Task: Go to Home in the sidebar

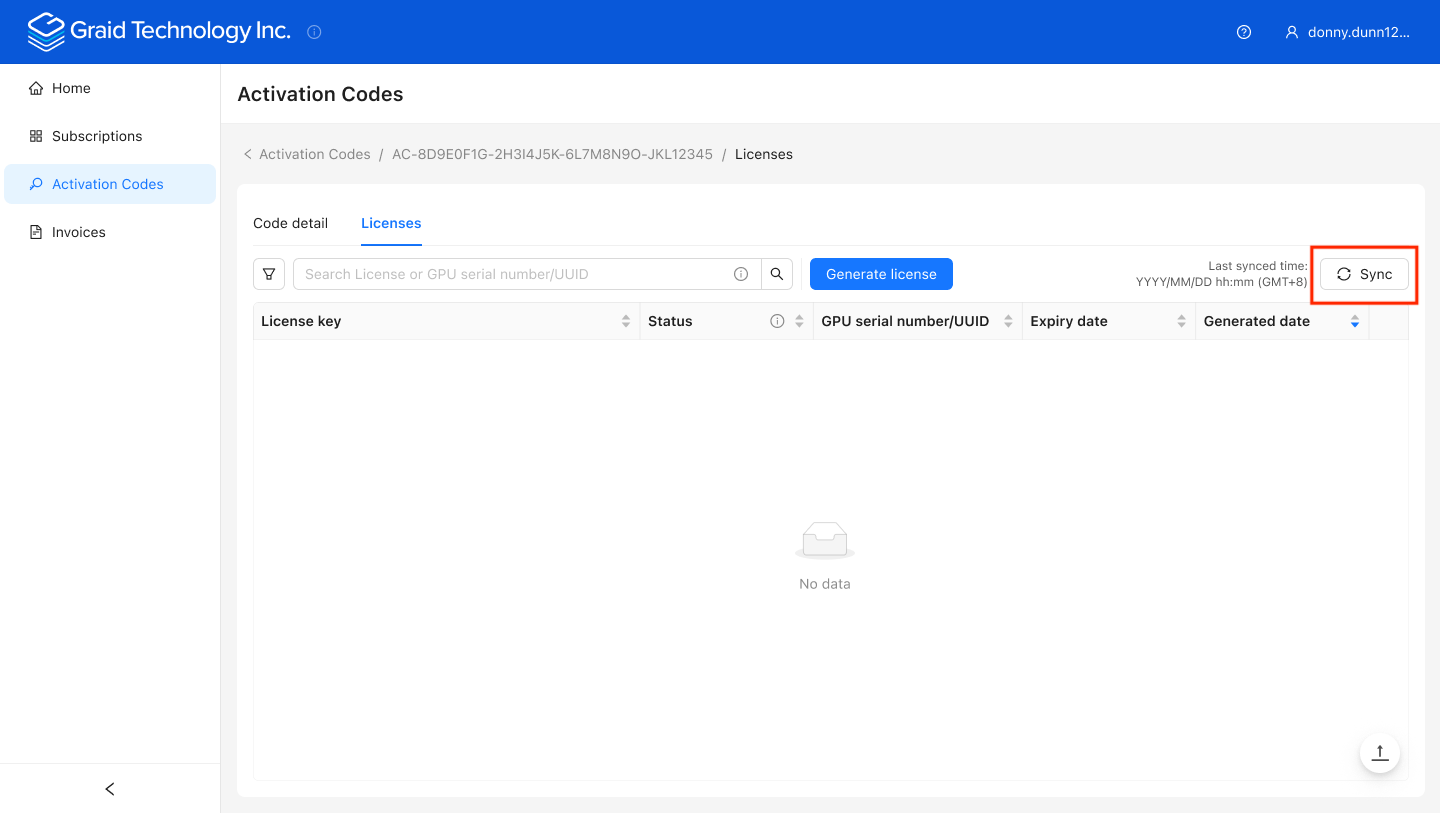Action: (71, 88)
